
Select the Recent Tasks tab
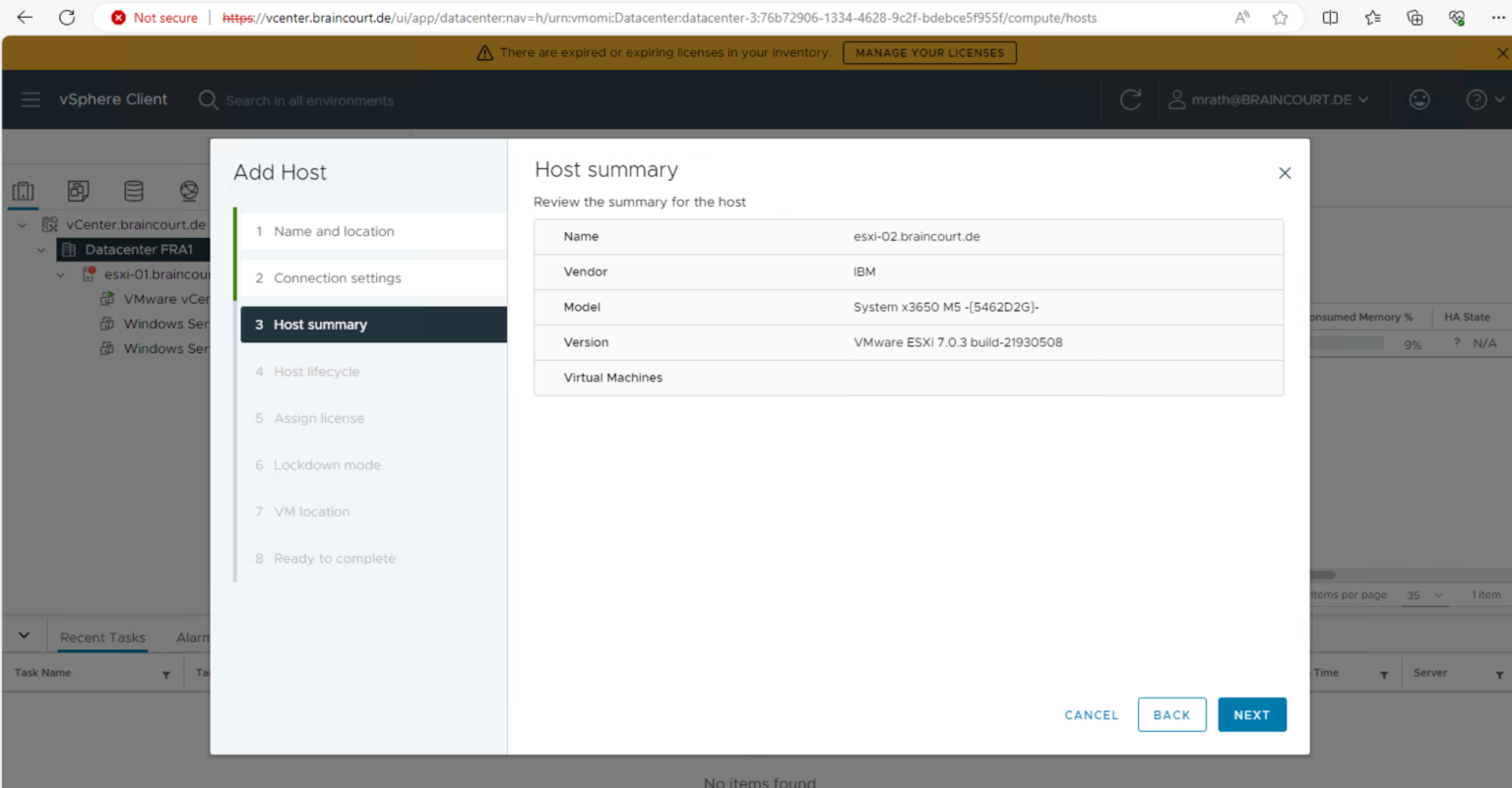pos(102,637)
